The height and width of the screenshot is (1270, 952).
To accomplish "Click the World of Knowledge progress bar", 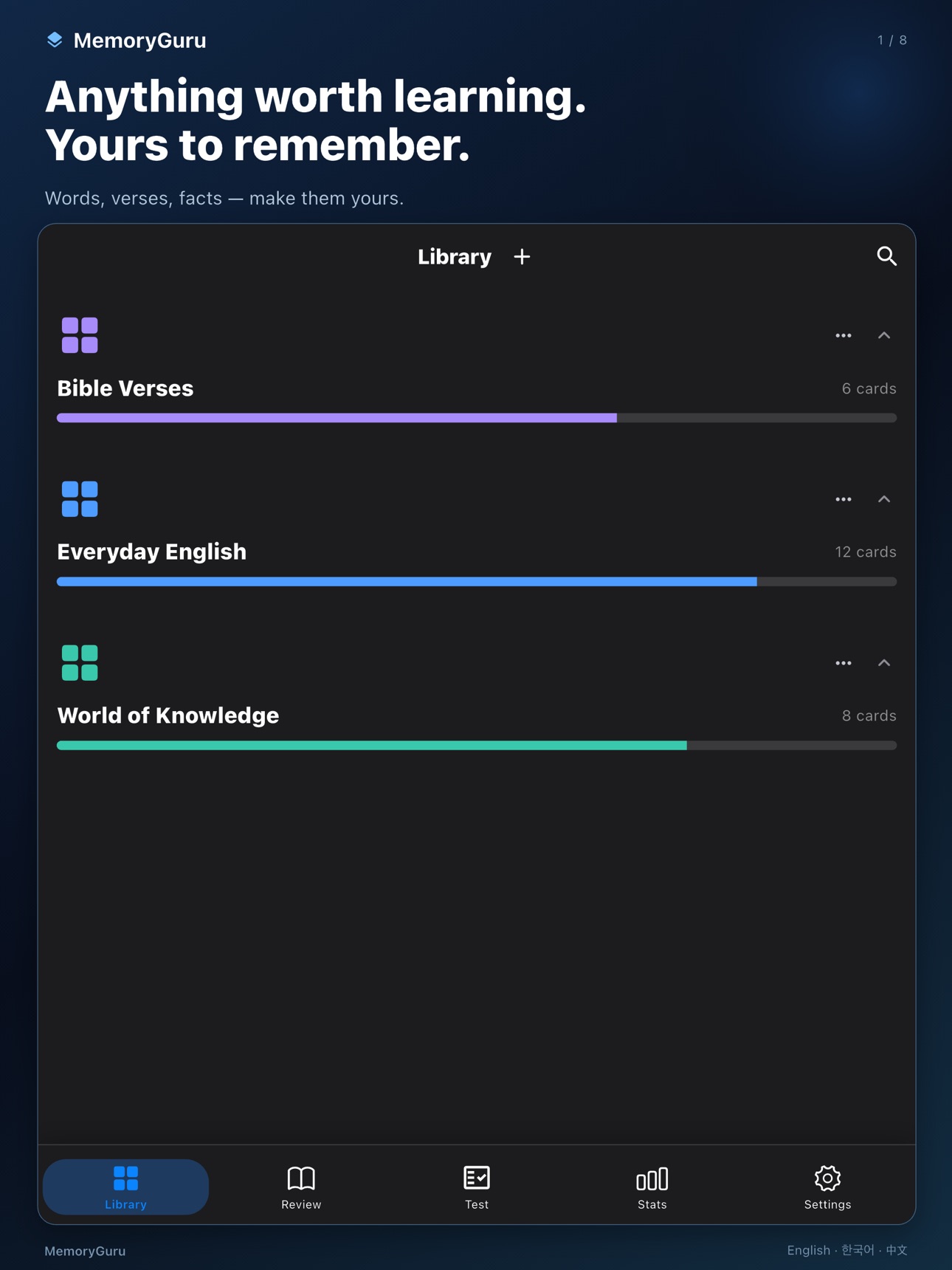I will pos(477,746).
